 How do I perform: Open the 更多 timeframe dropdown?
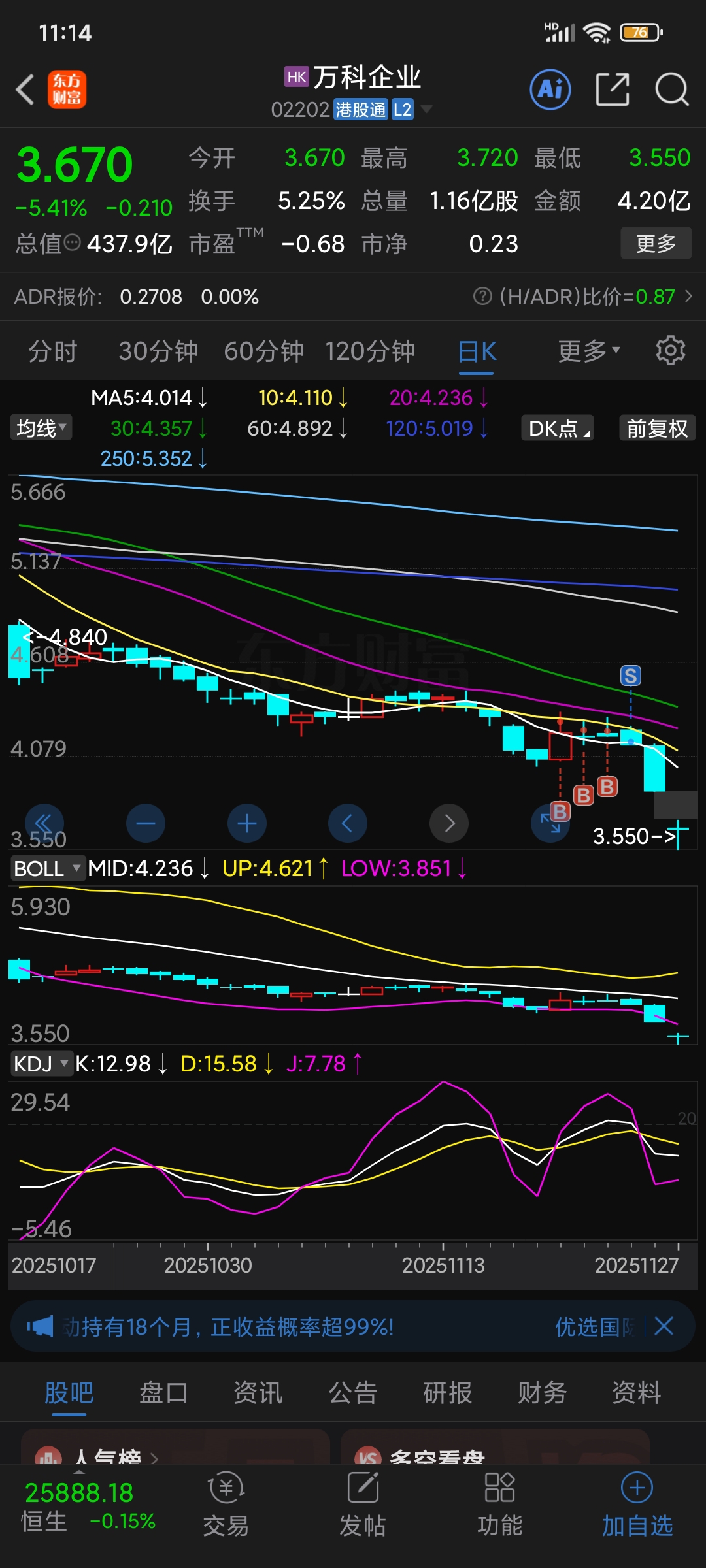tap(589, 351)
